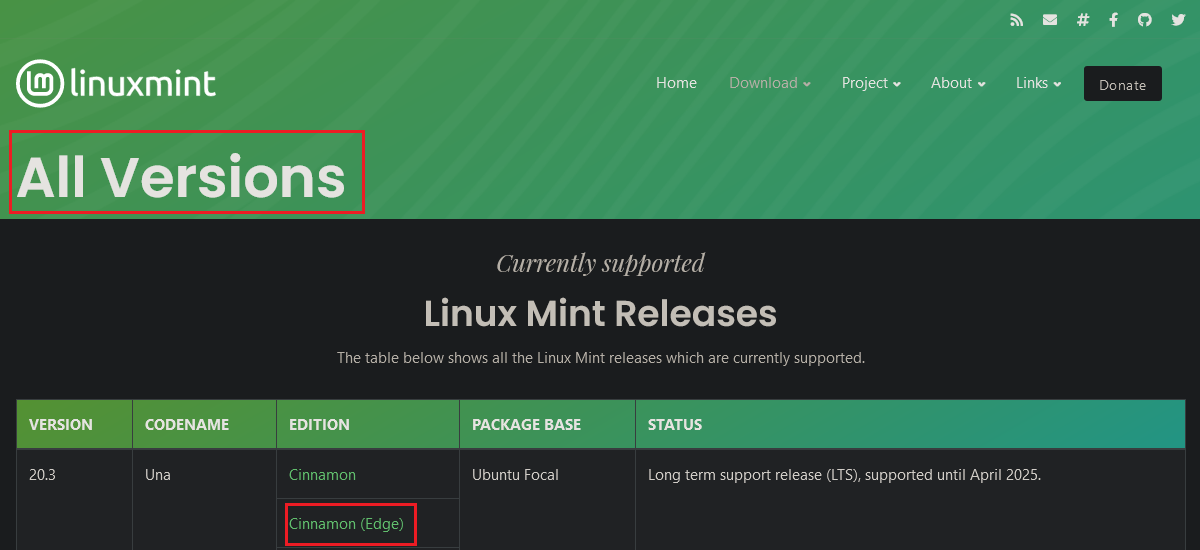1200x550 pixels.
Task: Expand the Links dropdown
Action: pos(1038,83)
